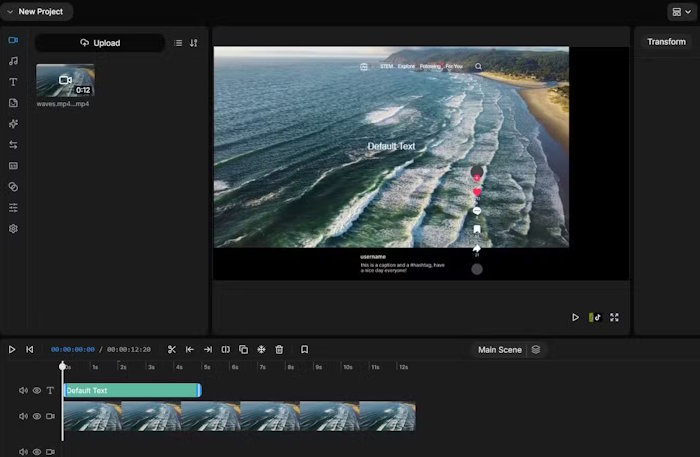Click the video track camera icon
The height and width of the screenshot is (457, 700).
50,416
